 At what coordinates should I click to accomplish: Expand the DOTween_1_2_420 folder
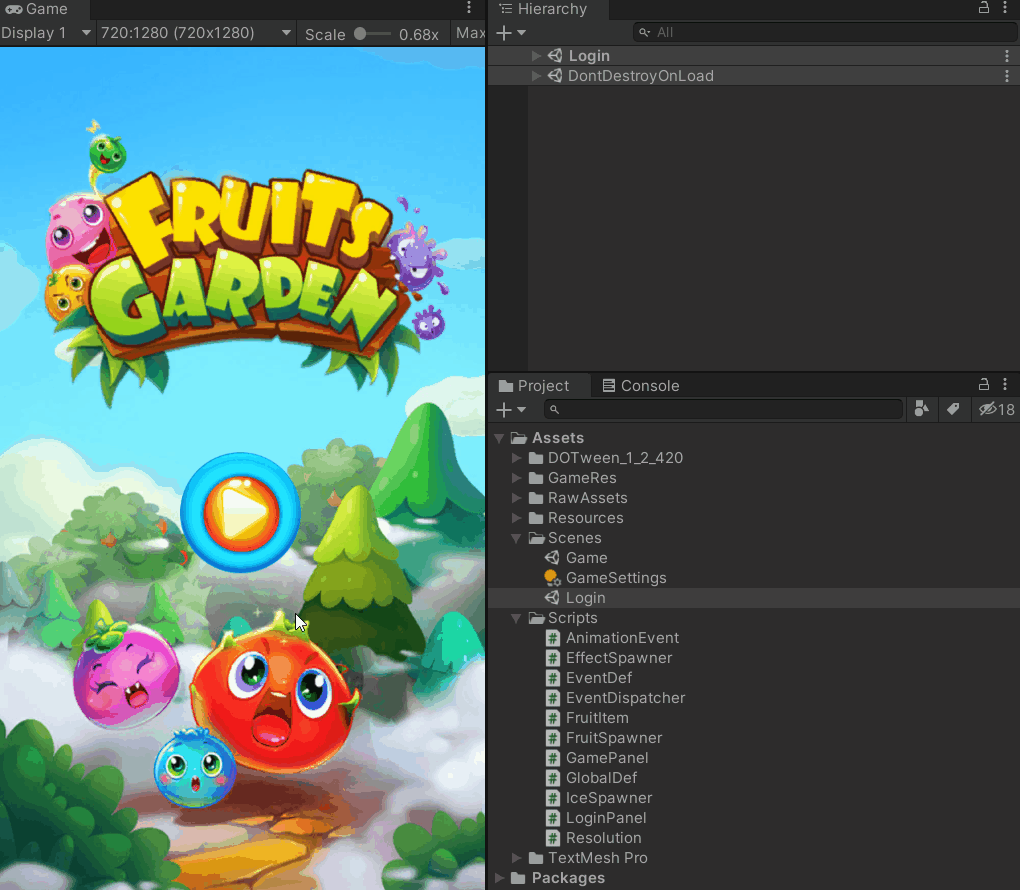(x=517, y=458)
